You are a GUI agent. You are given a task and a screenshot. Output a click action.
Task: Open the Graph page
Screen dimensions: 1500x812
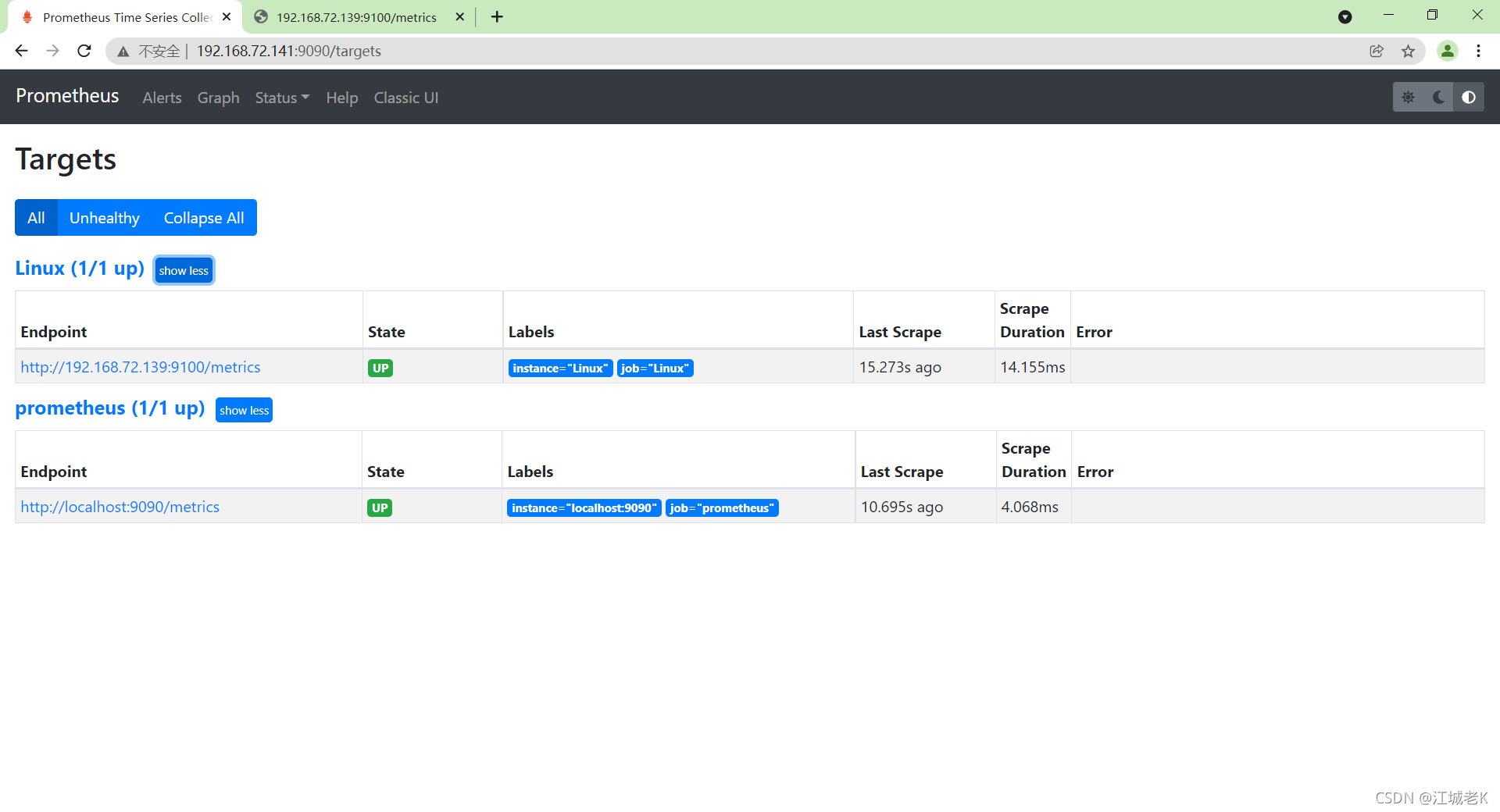[218, 98]
